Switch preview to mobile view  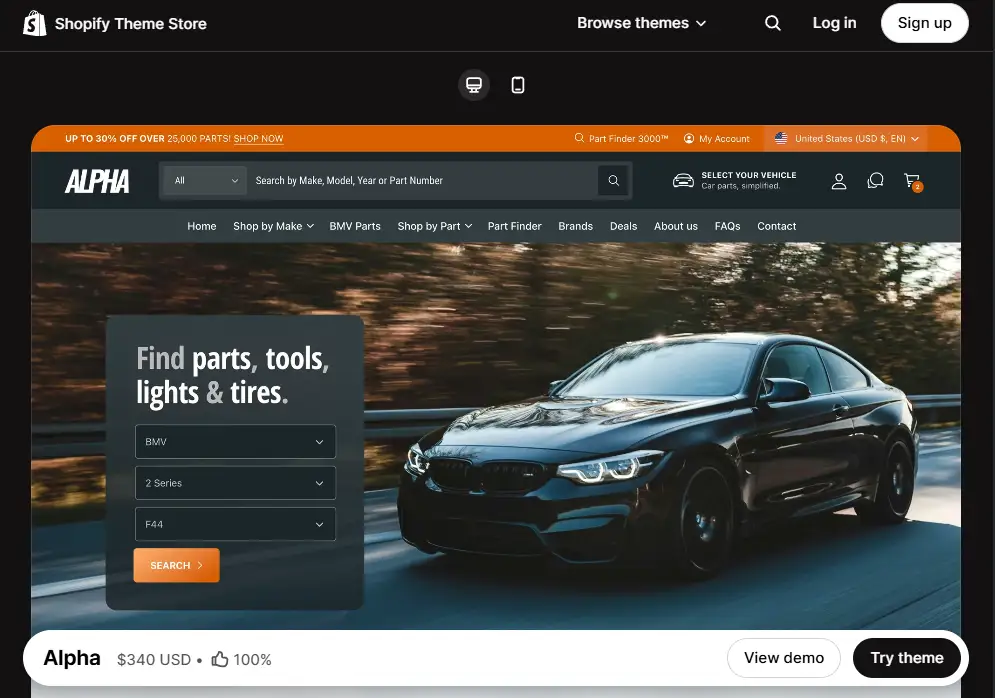(x=517, y=85)
